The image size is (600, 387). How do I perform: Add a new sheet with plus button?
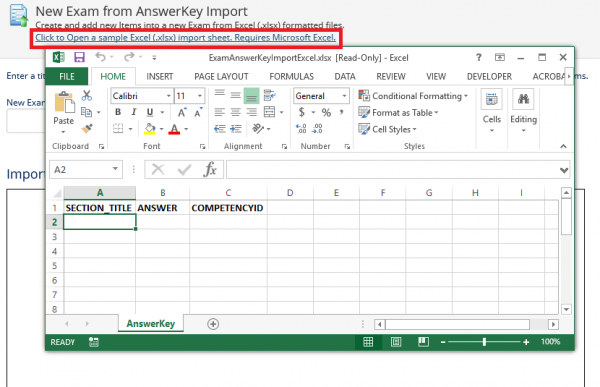(x=213, y=324)
